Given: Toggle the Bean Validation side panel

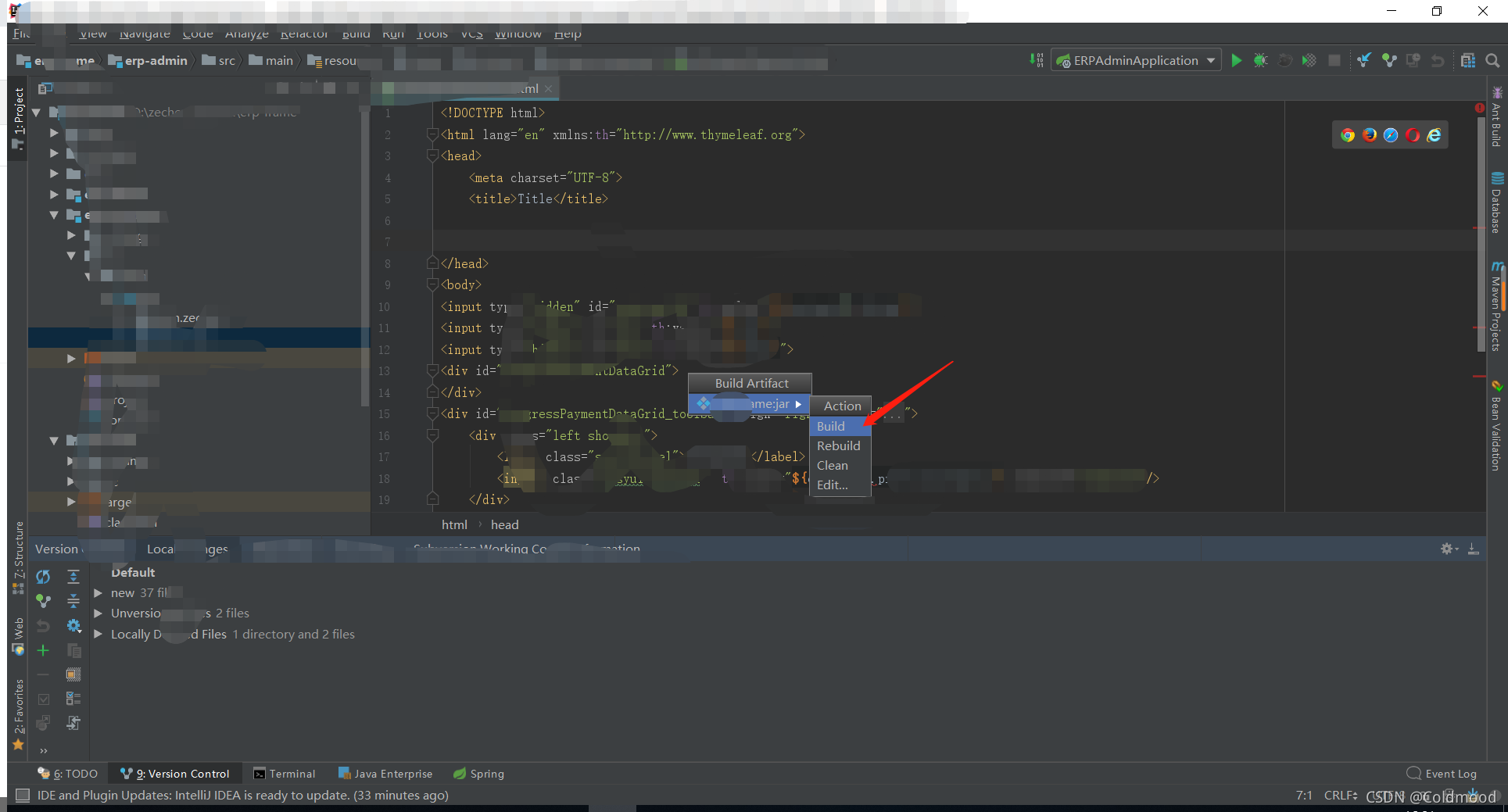Looking at the screenshot, I should click(x=1496, y=426).
